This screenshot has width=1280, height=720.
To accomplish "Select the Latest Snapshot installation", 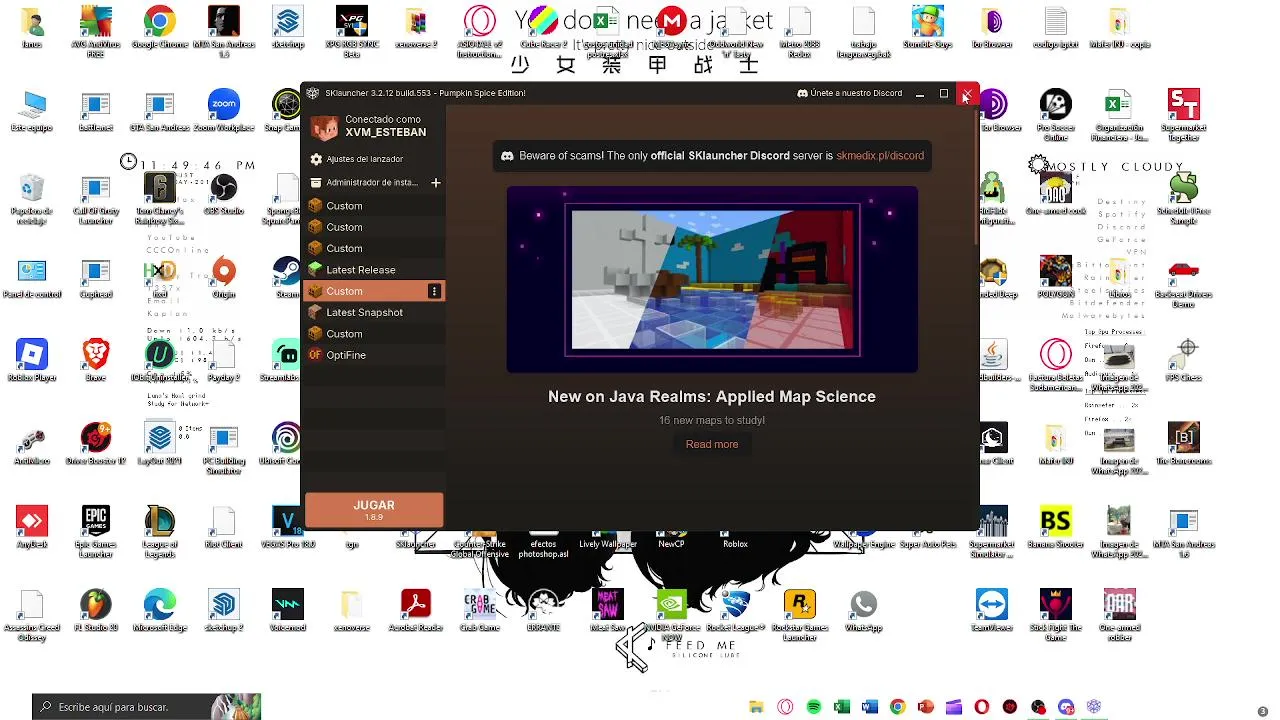I will pos(373,312).
